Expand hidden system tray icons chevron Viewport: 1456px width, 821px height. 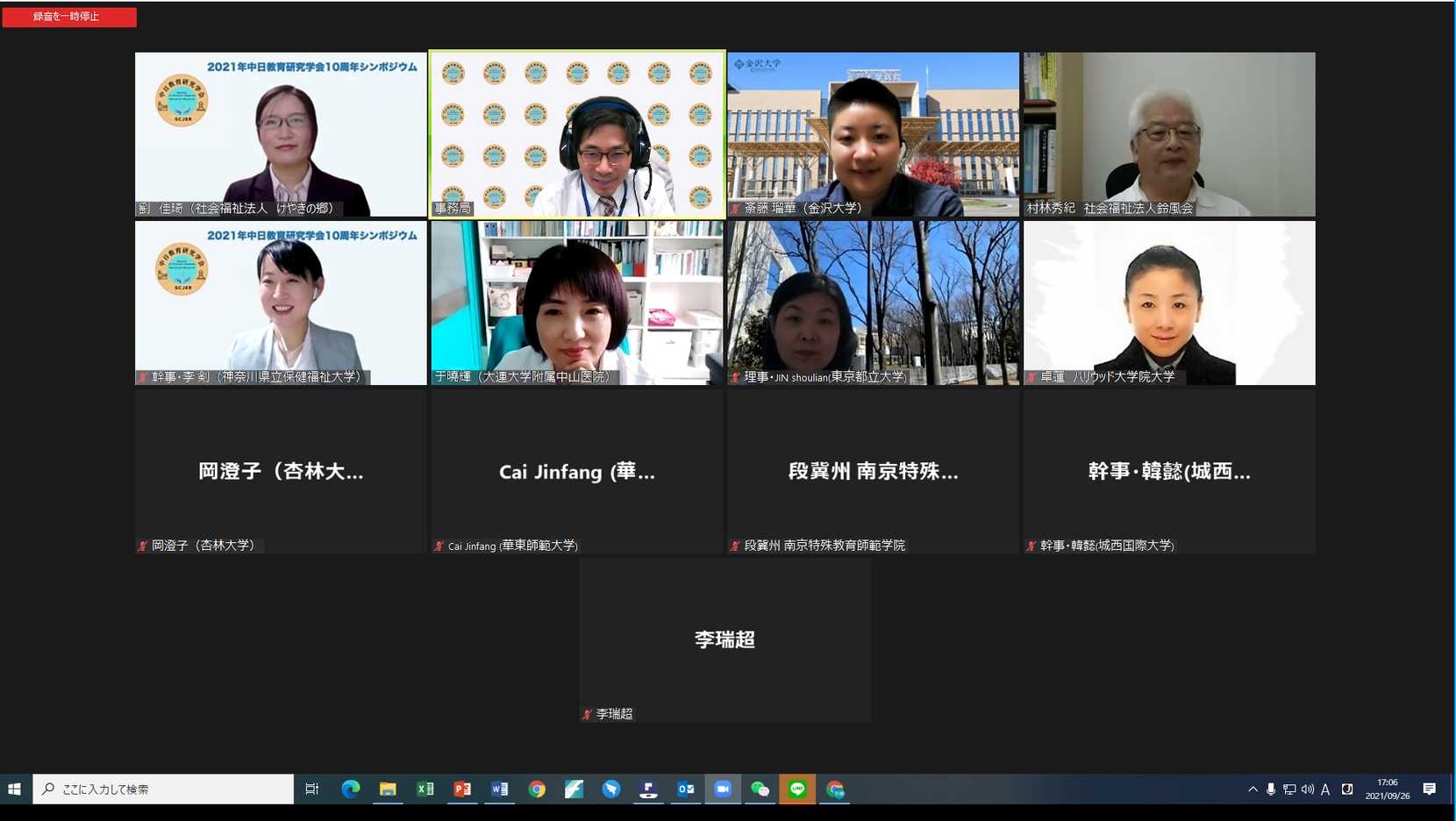pos(1253,789)
